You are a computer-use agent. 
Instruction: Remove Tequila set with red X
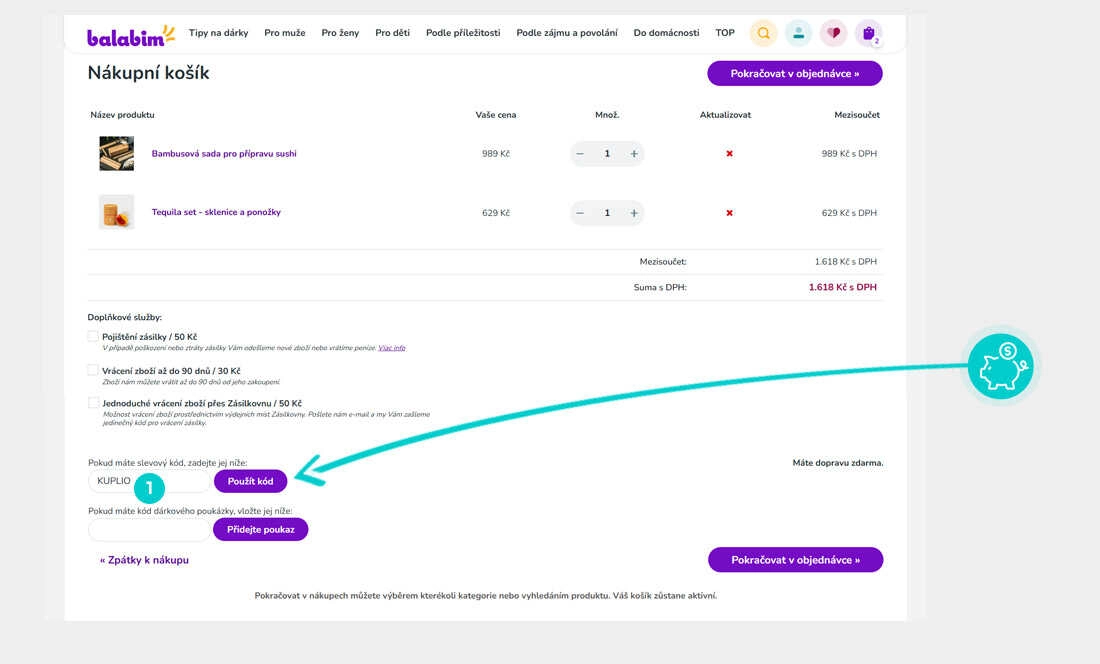click(729, 213)
